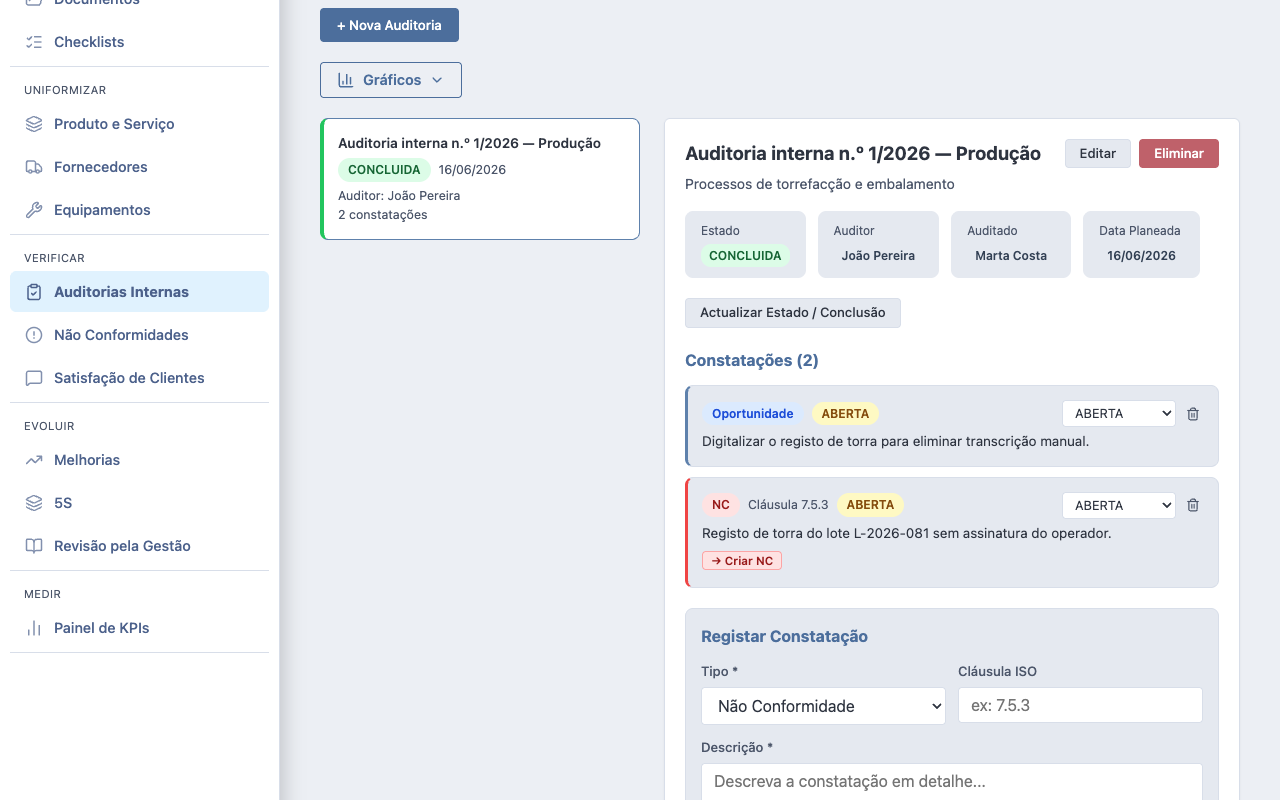Viewport: 1280px width, 800px height.
Task: Expand the Gráficos dropdown
Action: [391, 80]
